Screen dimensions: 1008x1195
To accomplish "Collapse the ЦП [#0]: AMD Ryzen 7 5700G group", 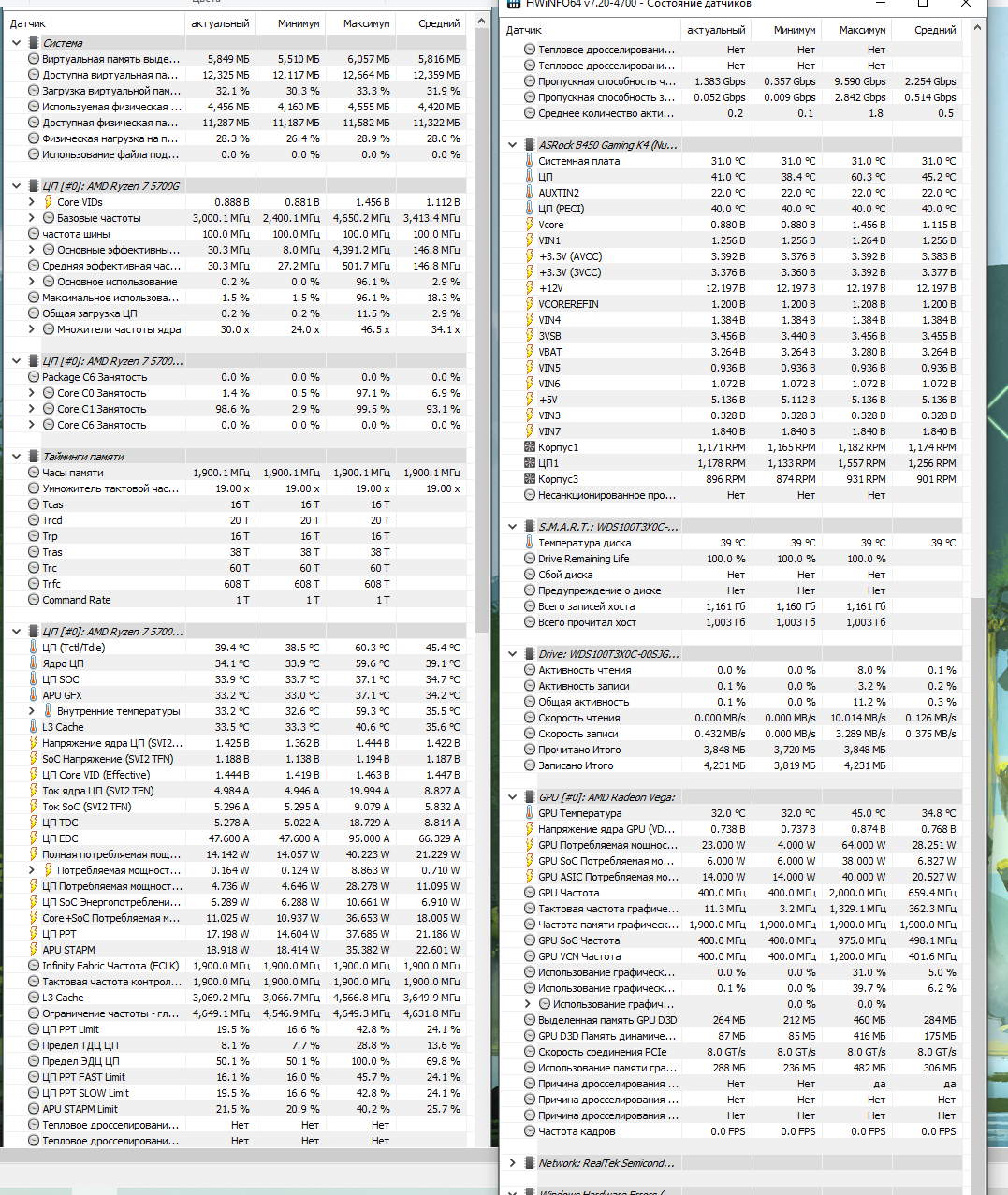I will point(16,186).
